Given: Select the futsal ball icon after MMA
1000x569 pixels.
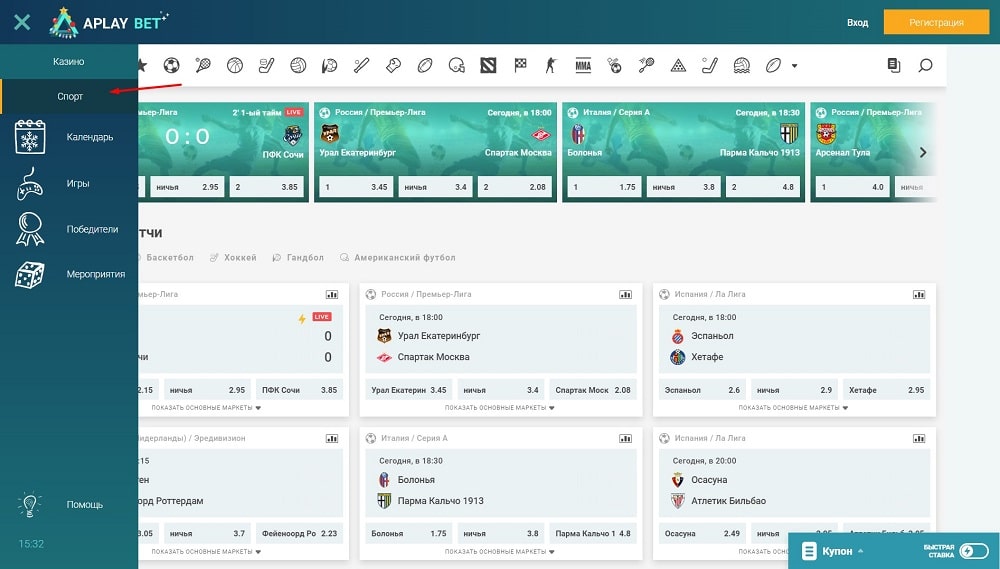Looking at the screenshot, I should [614, 65].
